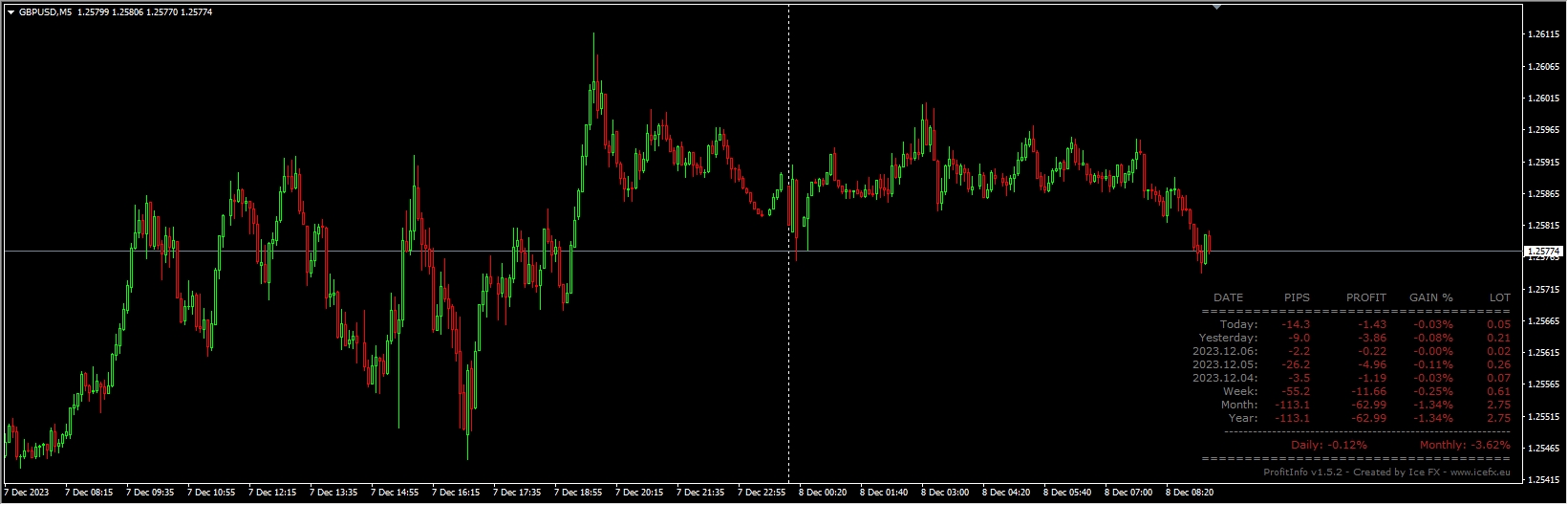Click the 7 Dec 2023 date label on time axis

tap(27, 493)
